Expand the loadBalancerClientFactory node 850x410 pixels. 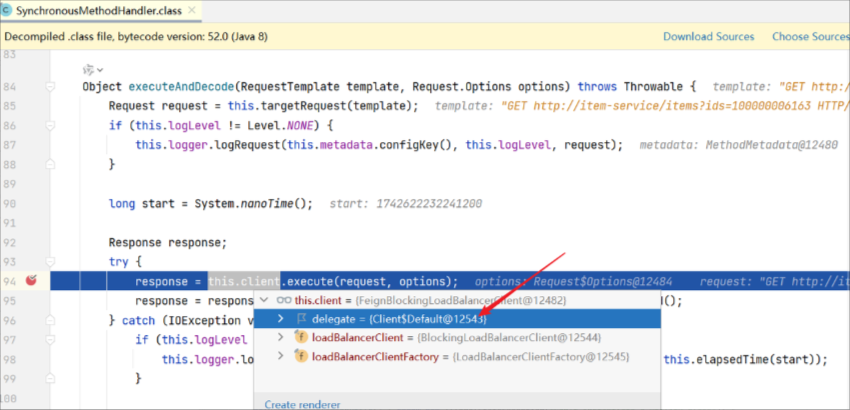coord(280,356)
